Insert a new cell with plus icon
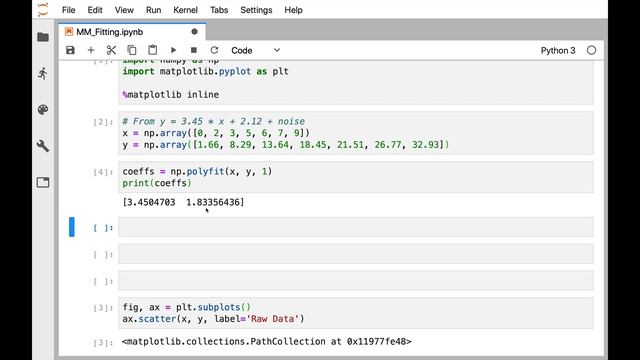The width and height of the screenshot is (640, 360). point(91,50)
